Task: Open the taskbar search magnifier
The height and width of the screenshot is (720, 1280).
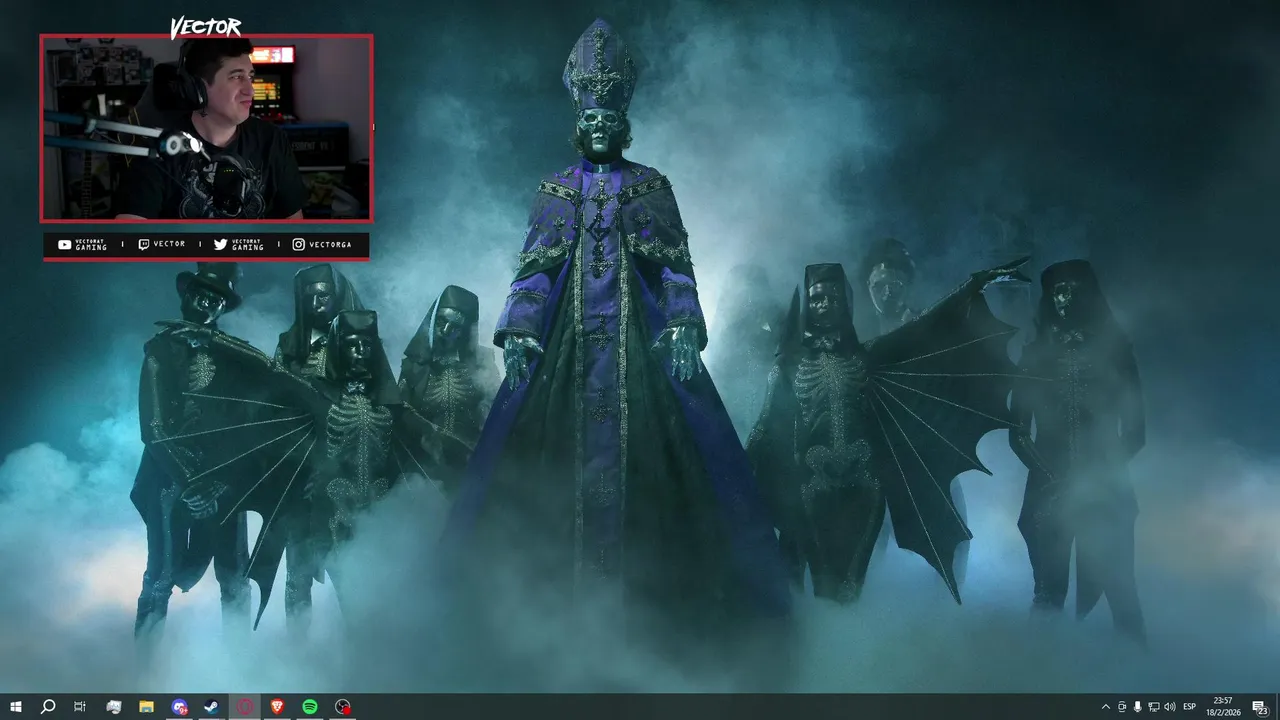Action: [48, 707]
